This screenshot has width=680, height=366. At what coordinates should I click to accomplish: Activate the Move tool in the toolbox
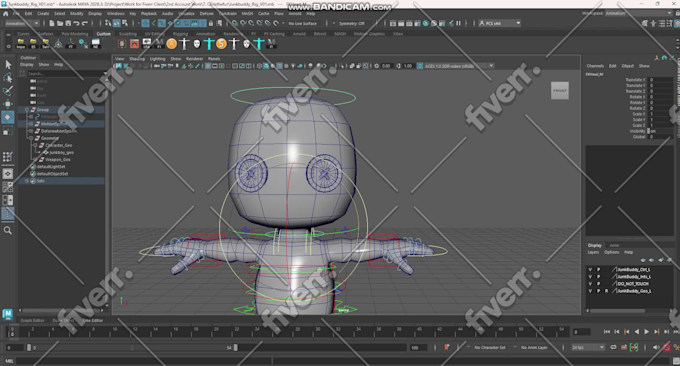click(8, 104)
